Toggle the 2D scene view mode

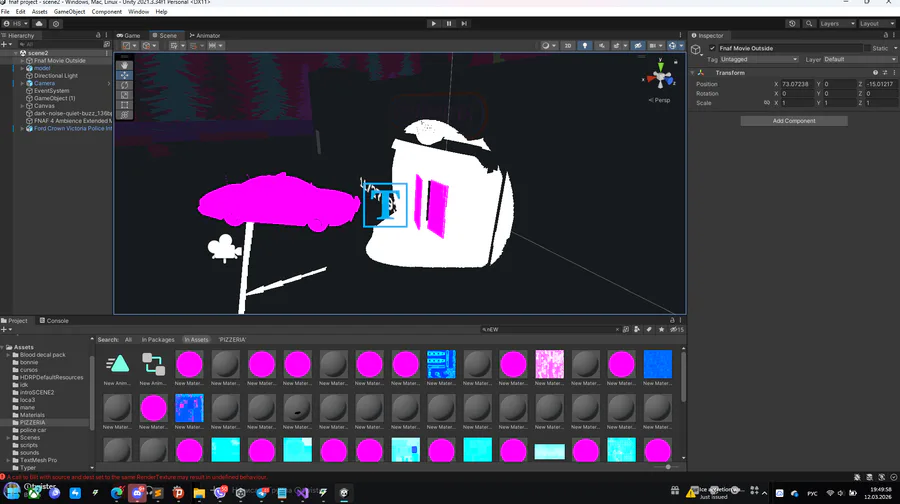point(568,46)
